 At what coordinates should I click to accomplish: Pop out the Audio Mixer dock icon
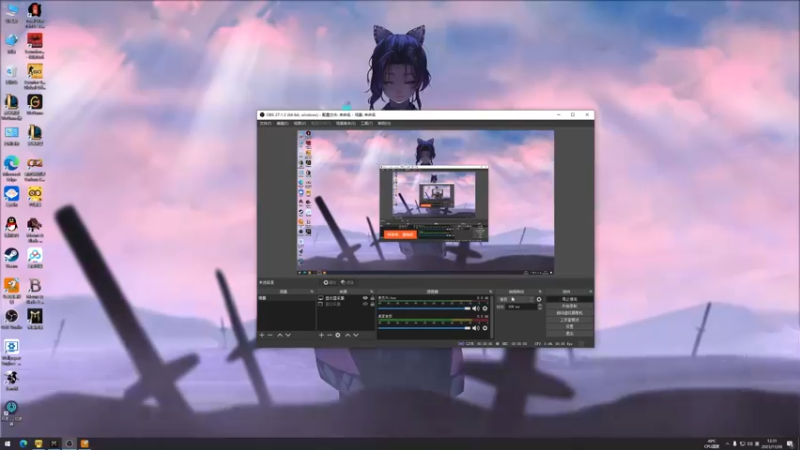coord(490,292)
